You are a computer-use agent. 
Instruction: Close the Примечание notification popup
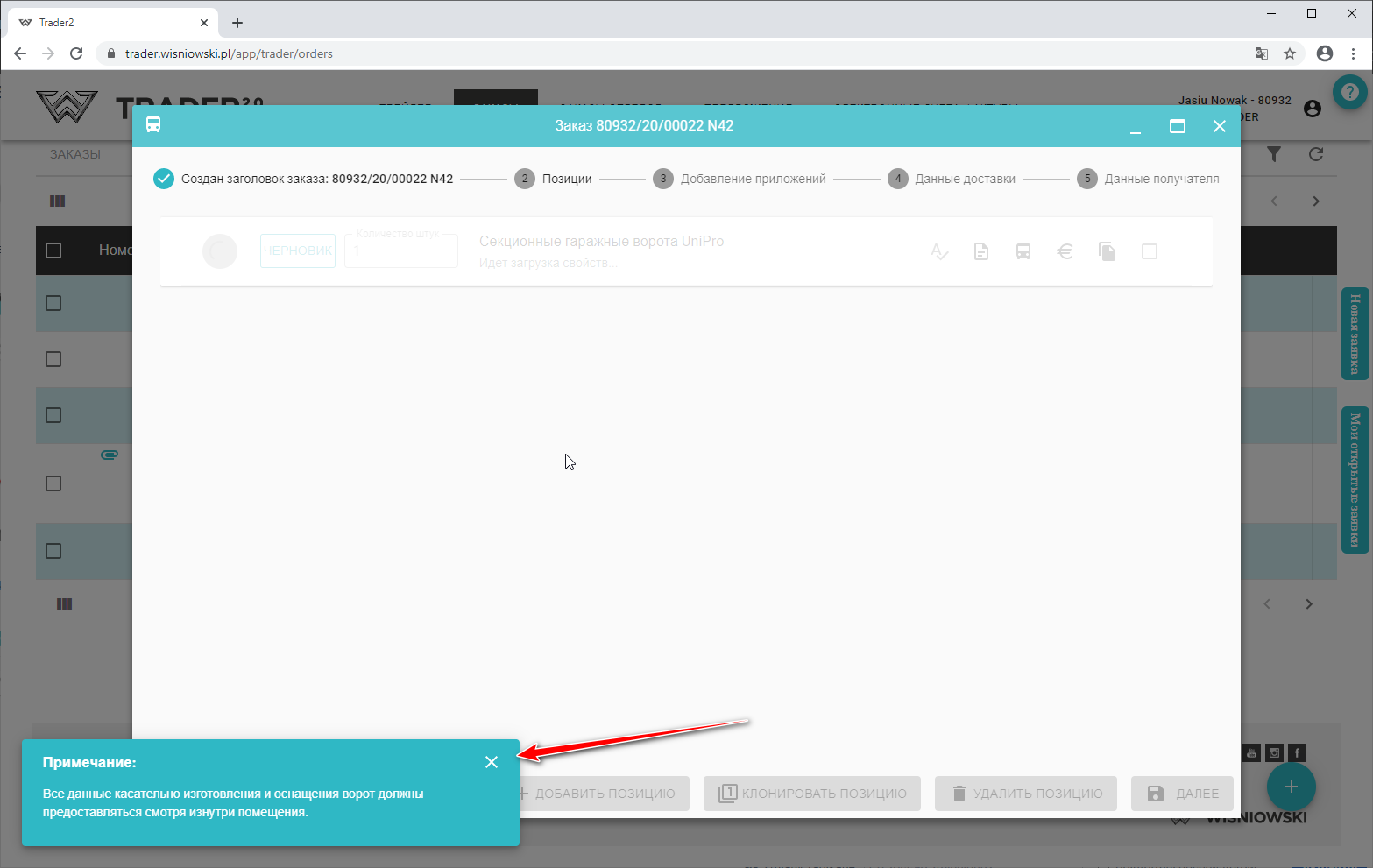pyautogui.click(x=492, y=762)
